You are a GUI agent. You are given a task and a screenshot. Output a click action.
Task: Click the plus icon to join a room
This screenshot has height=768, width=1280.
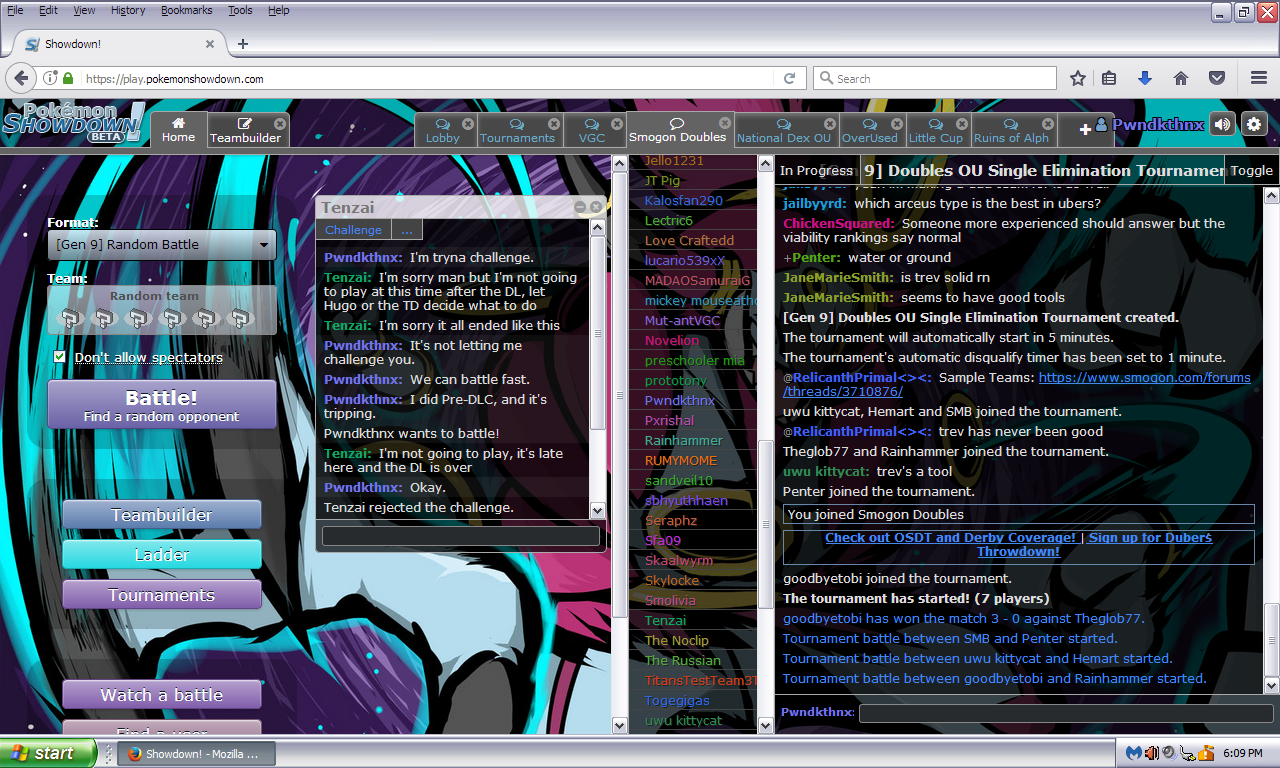(x=1085, y=130)
